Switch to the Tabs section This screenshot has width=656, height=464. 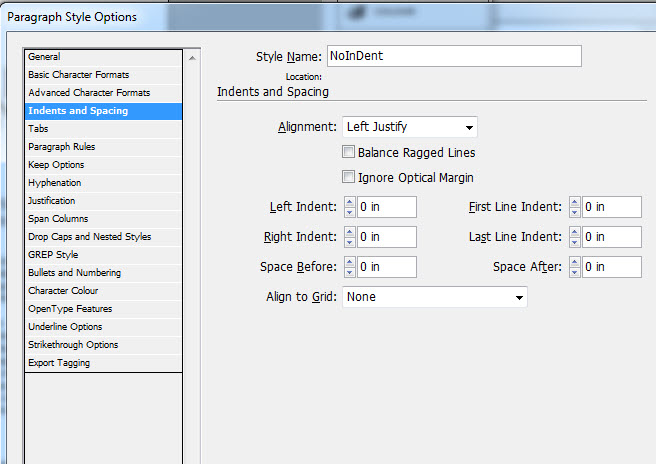[39, 129]
